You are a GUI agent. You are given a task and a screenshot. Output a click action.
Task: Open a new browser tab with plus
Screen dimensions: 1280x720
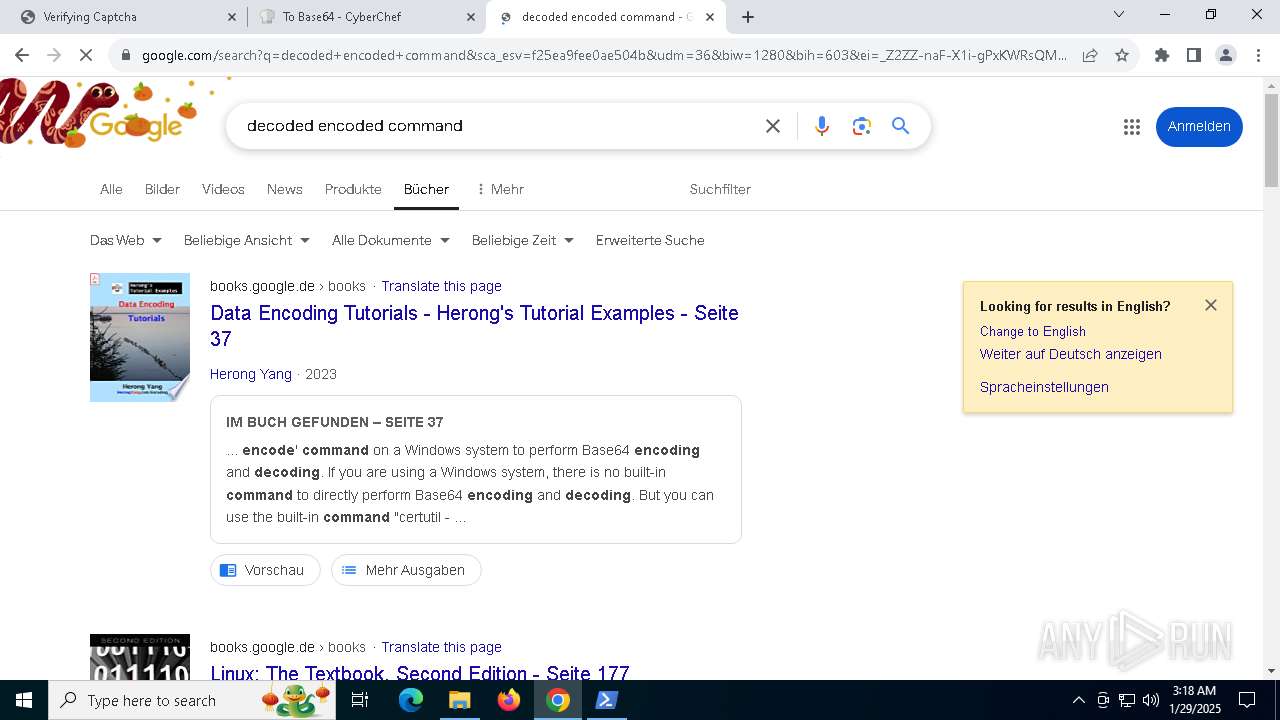(x=748, y=17)
